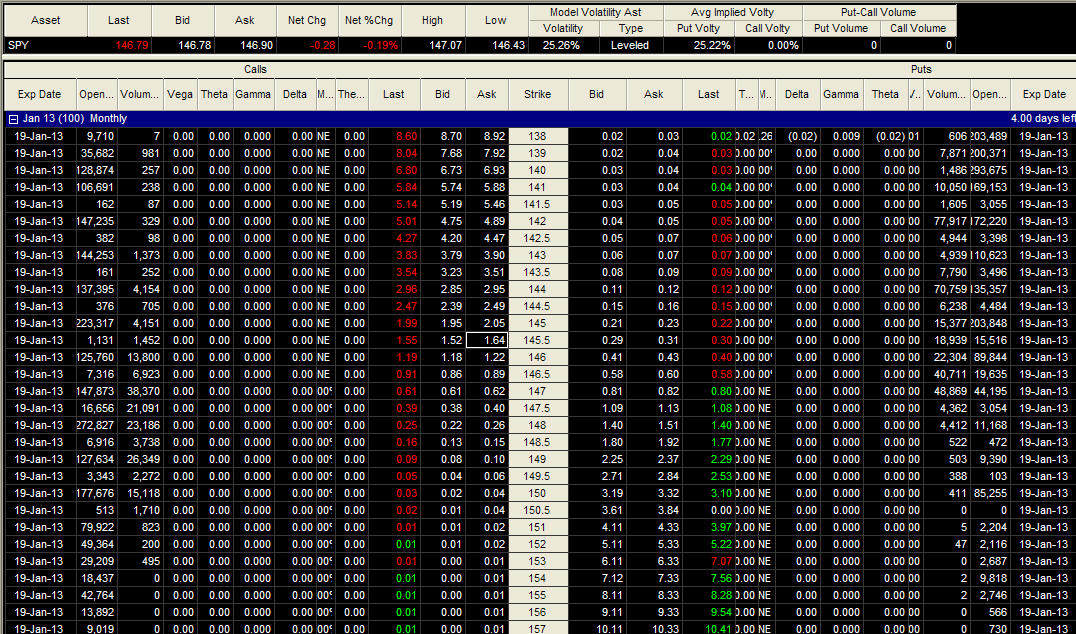Image resolution: width=1076 pixels, height=634 pixels.
Task: Click the puts-side Gamma column header
Action: 841,94
